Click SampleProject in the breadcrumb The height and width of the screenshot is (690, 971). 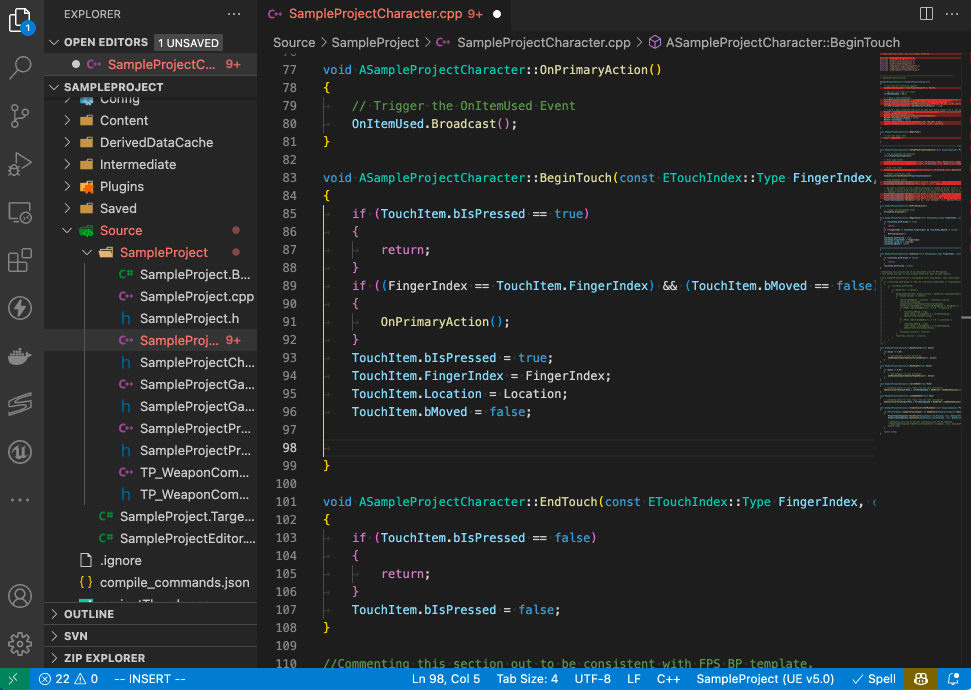pos(375,42)
